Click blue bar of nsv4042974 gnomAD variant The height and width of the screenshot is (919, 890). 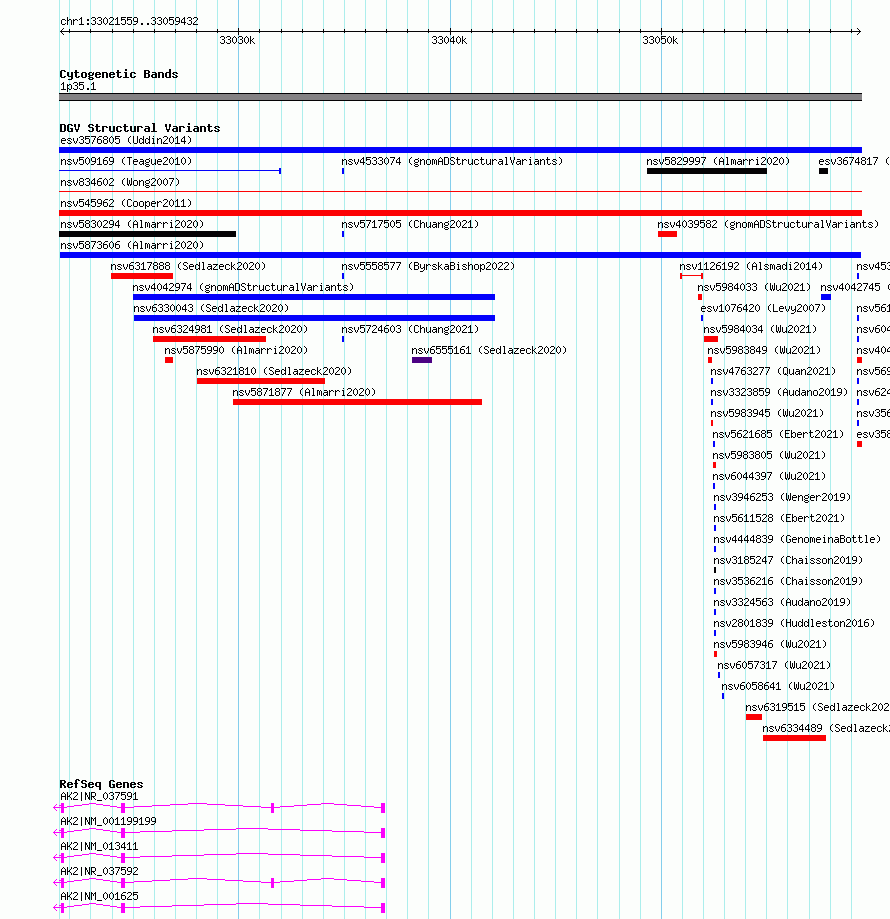click(x=314, y=297)
